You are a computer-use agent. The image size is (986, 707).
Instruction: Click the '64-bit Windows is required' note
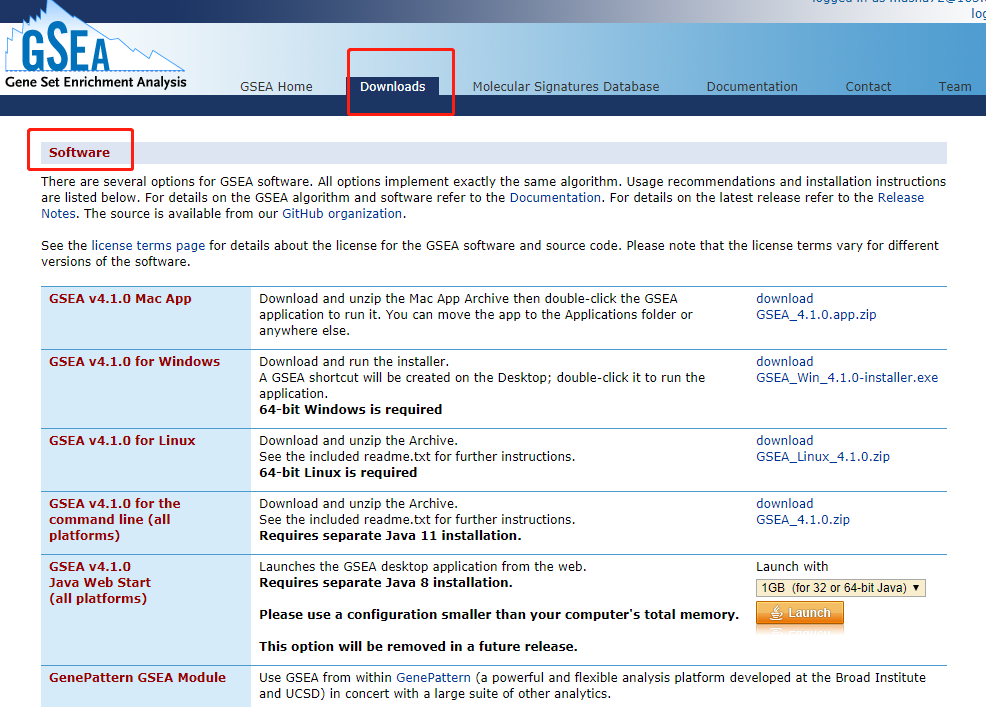tap(350, 409)
